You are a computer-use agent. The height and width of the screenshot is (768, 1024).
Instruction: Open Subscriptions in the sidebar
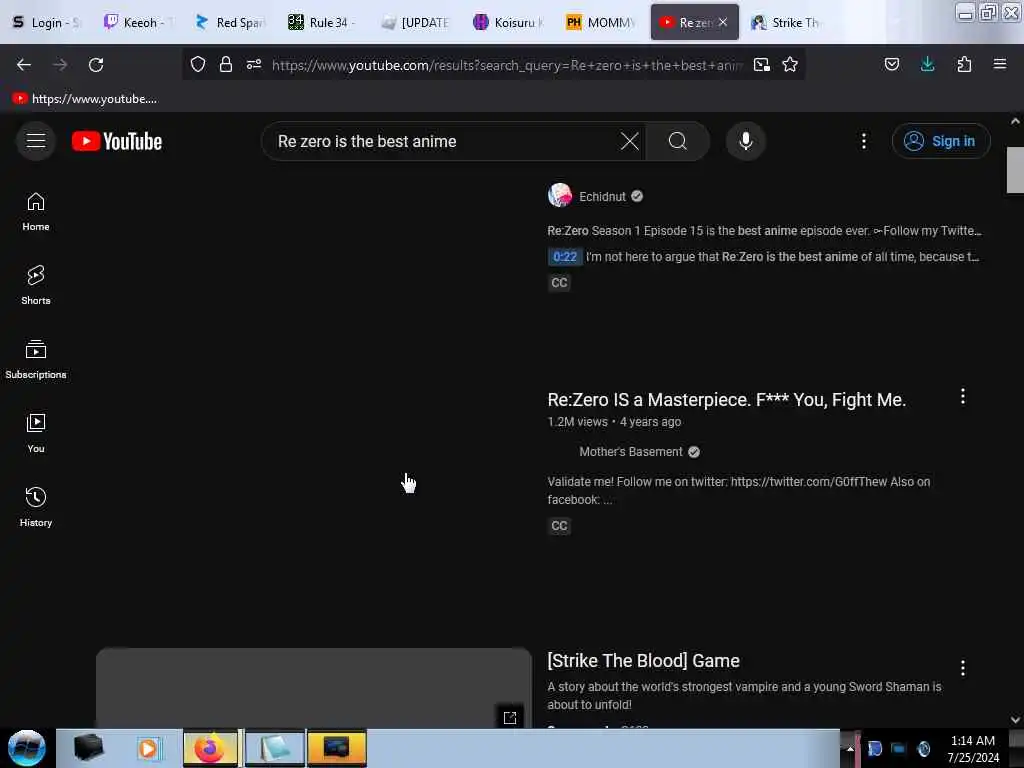36,360
